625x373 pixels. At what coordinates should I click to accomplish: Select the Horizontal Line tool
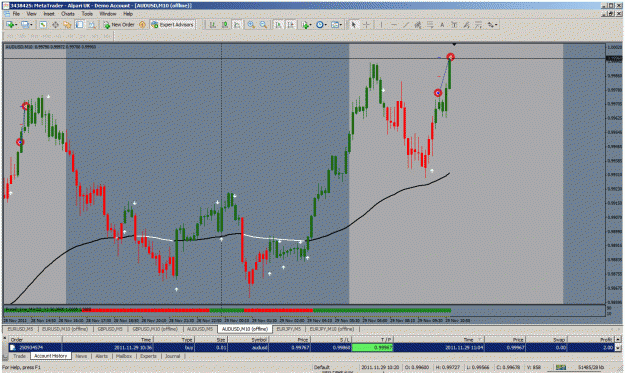[x=394, y=25]
